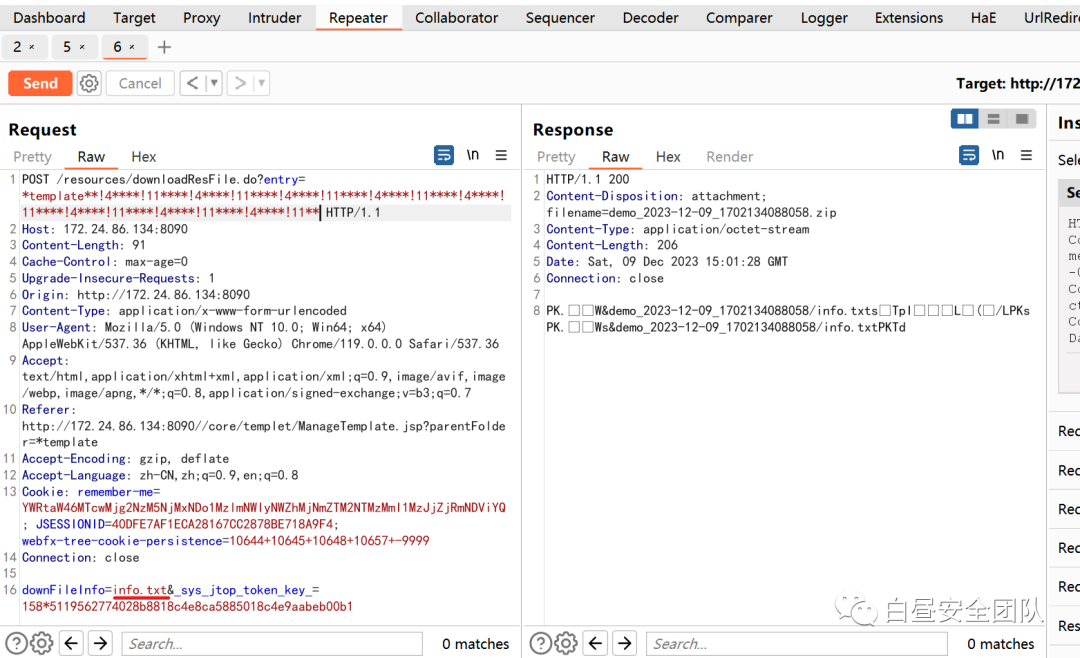
Task: Select Response Raw view tab
Action: tap(615, 156)
